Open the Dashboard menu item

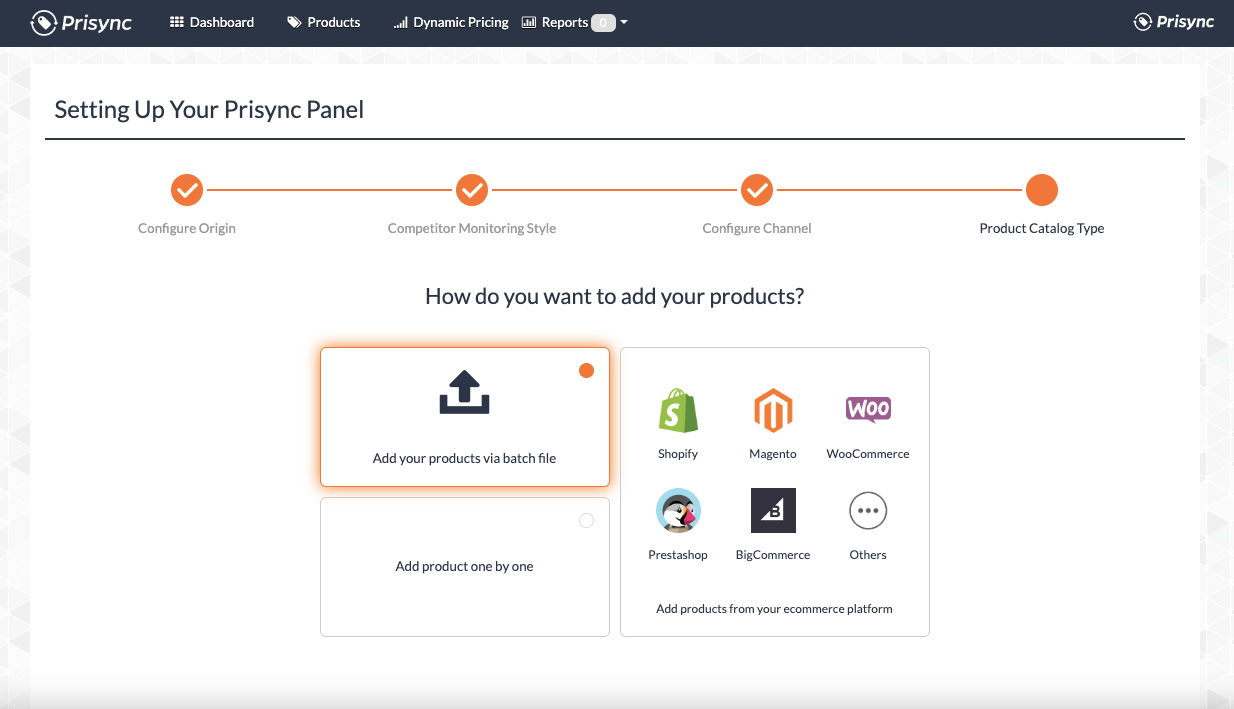click(212, 22)
